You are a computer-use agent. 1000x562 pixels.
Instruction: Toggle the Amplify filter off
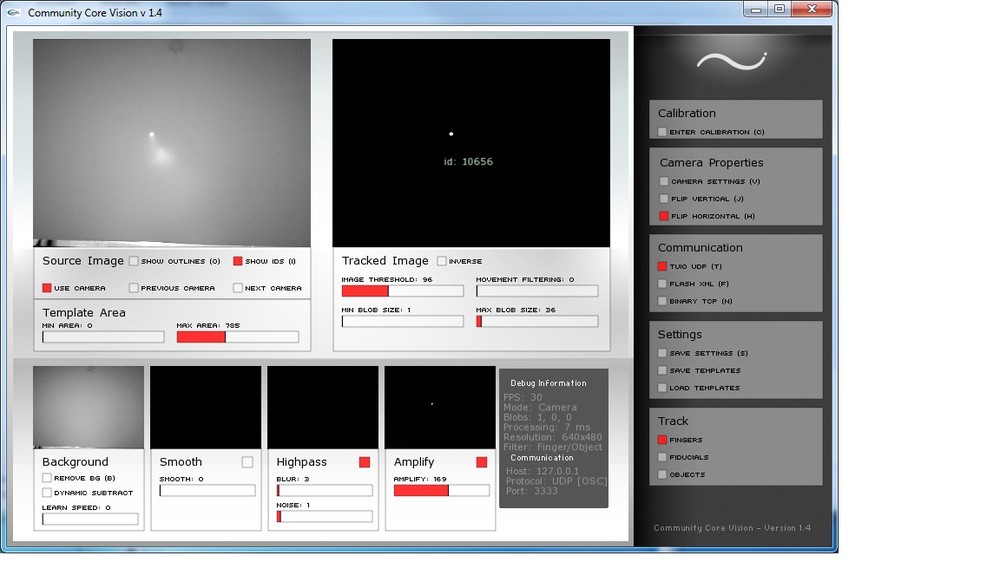pyautogui.click(x=482, y=462)
